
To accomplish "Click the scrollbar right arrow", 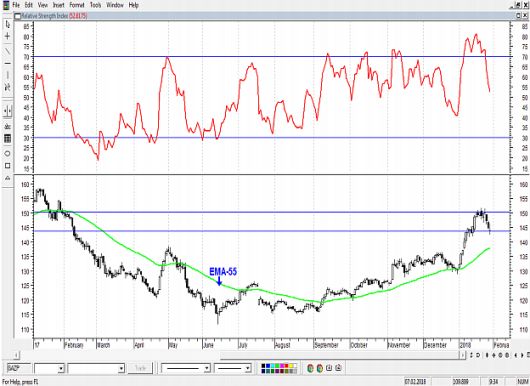I will [463, 355].
